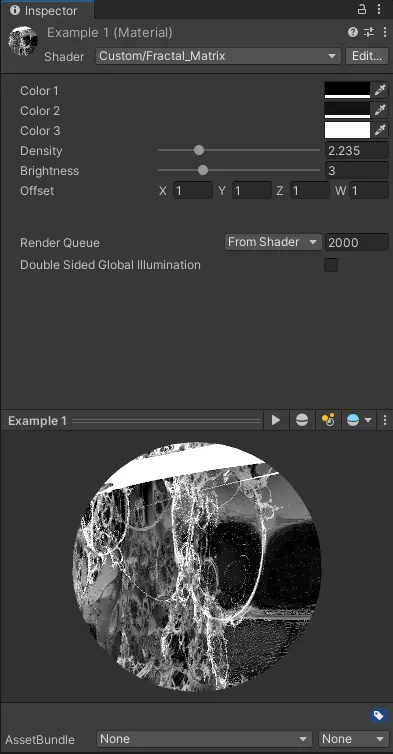The height and width of the screenshot is (754, 393).
Task: Open the preview environment sphere dropdown
Action: [359, 420]
